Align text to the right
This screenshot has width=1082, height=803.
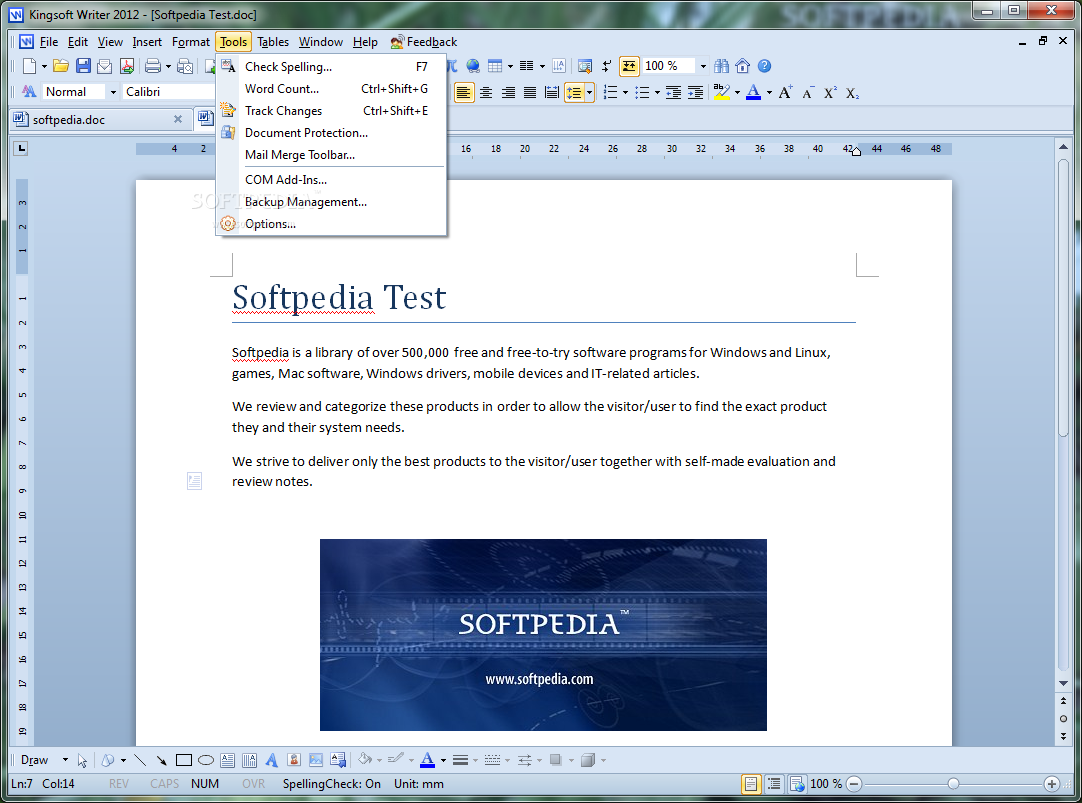pyautogui.click(x=508, y=92)
